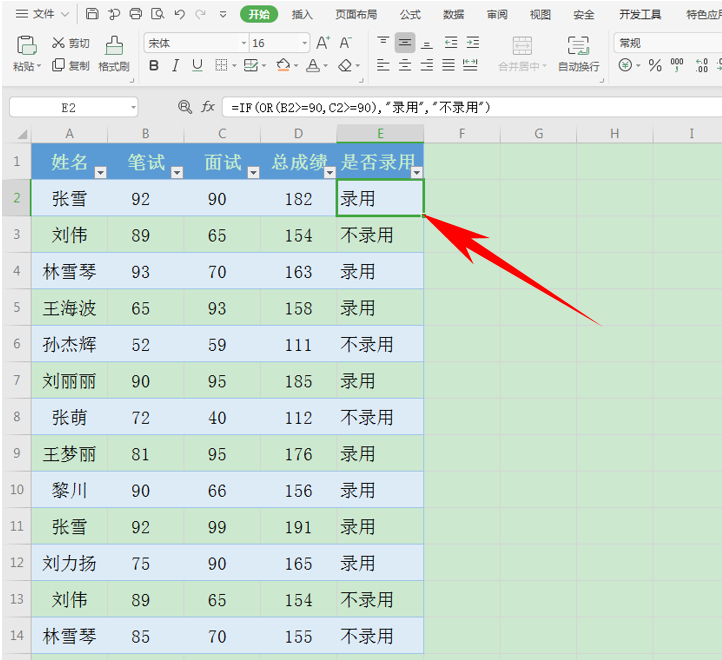Click the Save icon in quick access toolbar
The width and height of the screenshot is (722, 660).
[x=92, y=14]
